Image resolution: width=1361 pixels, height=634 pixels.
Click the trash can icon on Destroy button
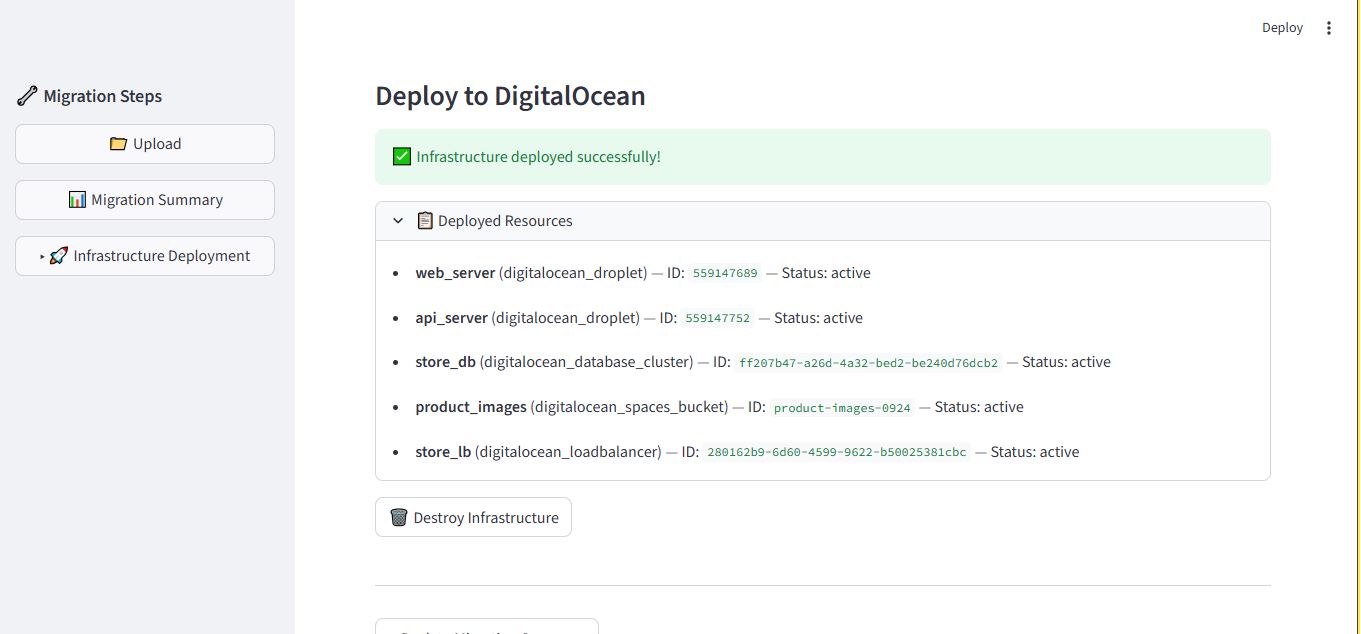click(398, 517)
